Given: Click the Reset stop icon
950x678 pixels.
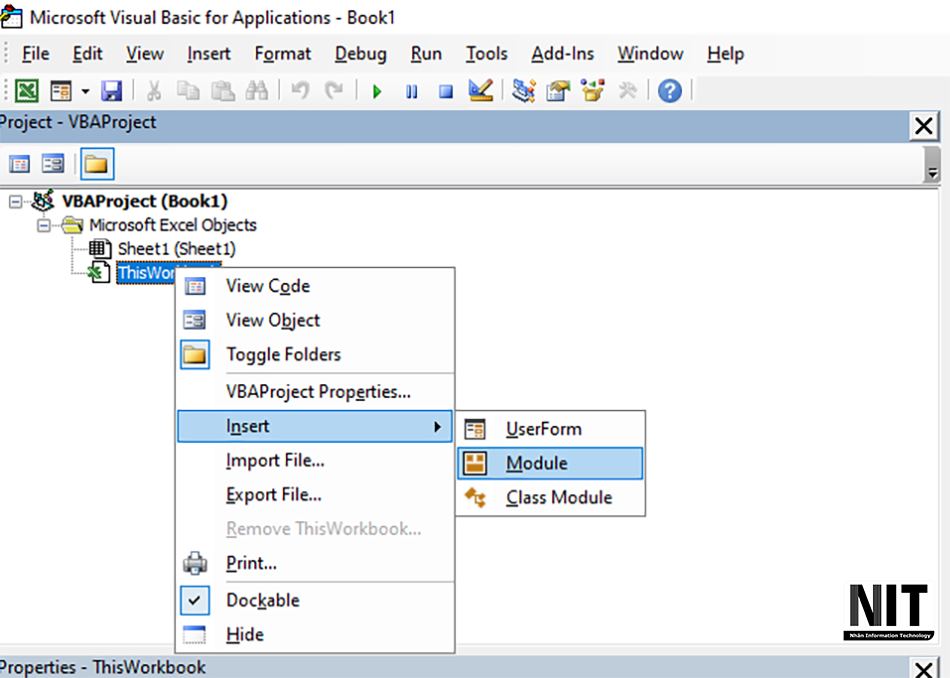Looking at the screenshot, I should point(446,92).
